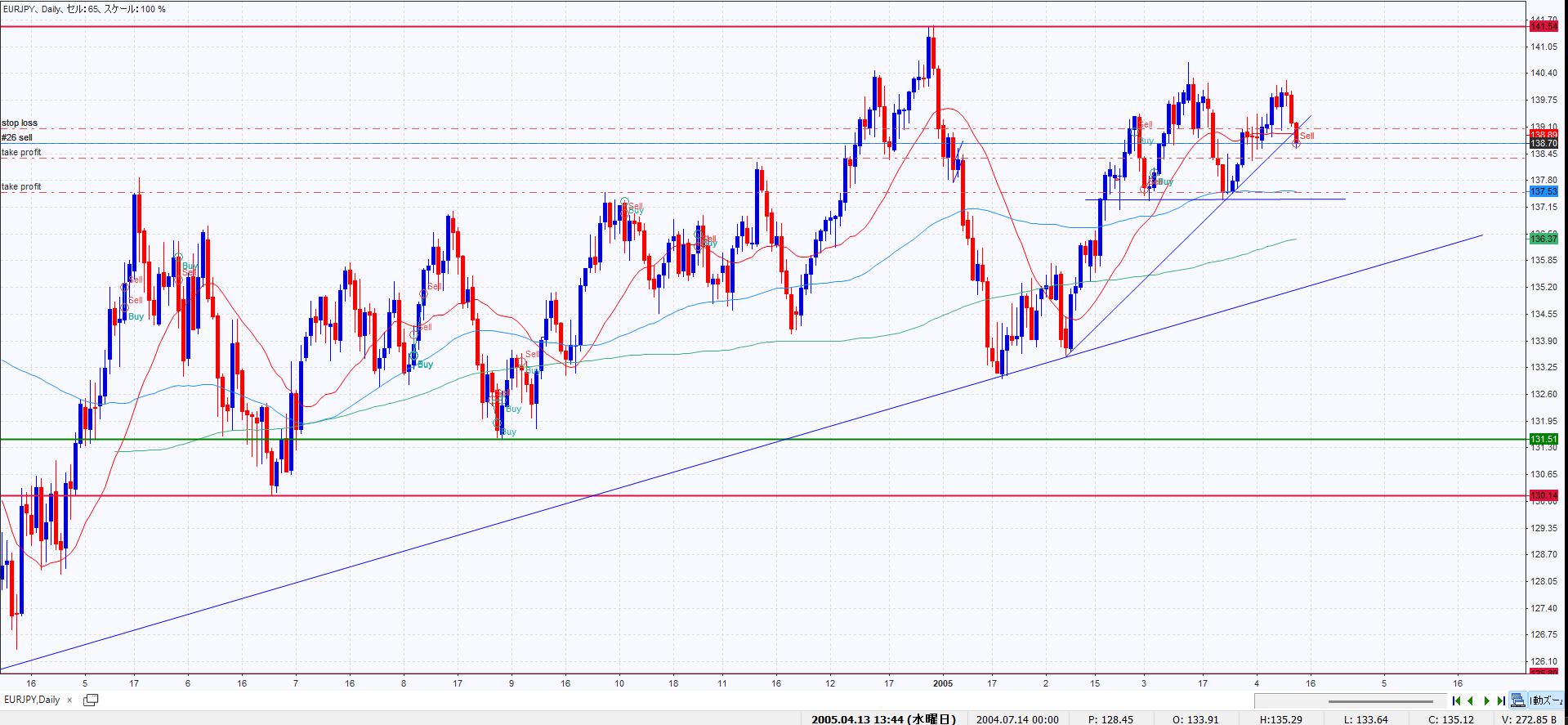Click the red 130.14 price level tag
The image size is (1568, 725).
coord(1543,495)
